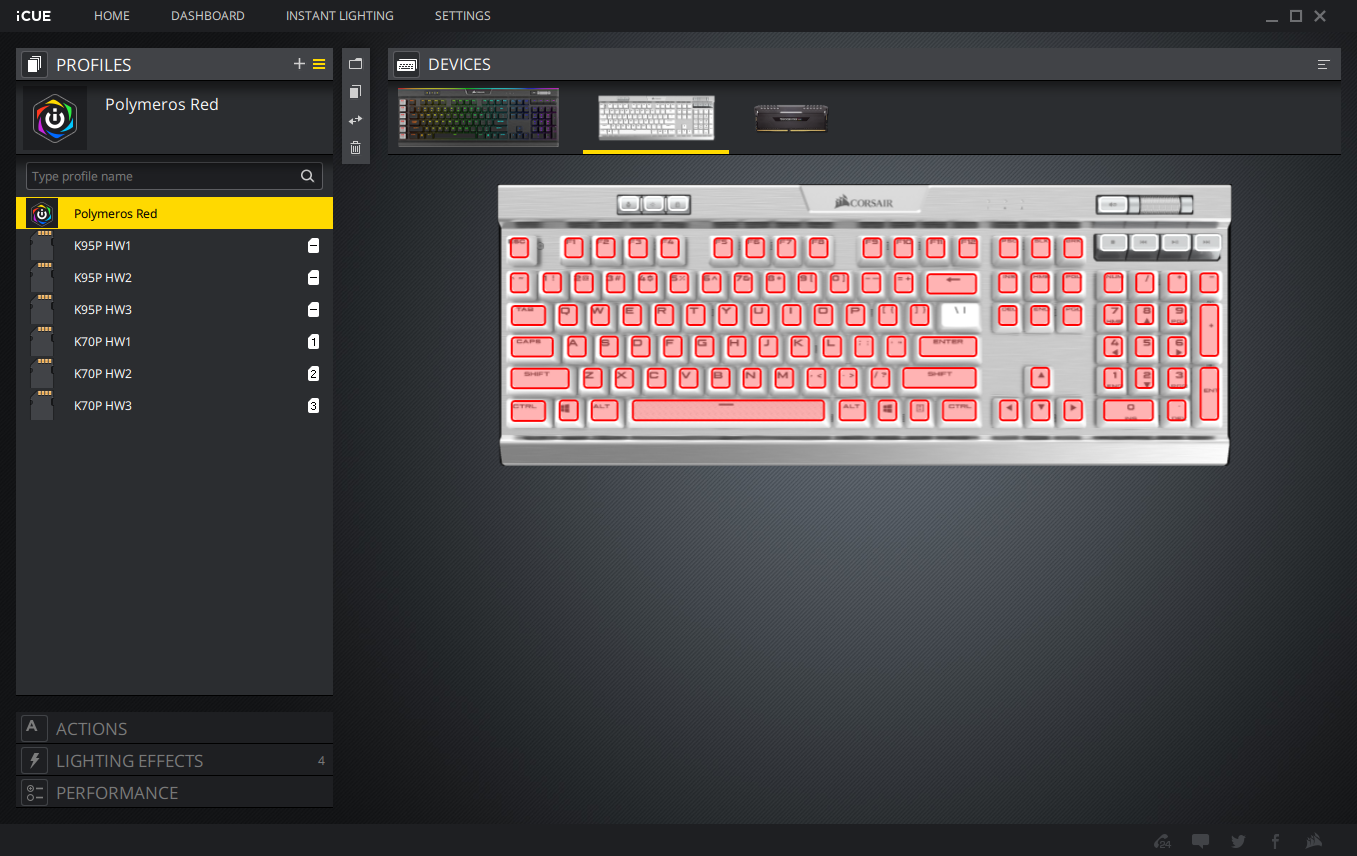
Task: Select the K70P HW2 profile
Action: pyautogui.click(x=175, y=374)
